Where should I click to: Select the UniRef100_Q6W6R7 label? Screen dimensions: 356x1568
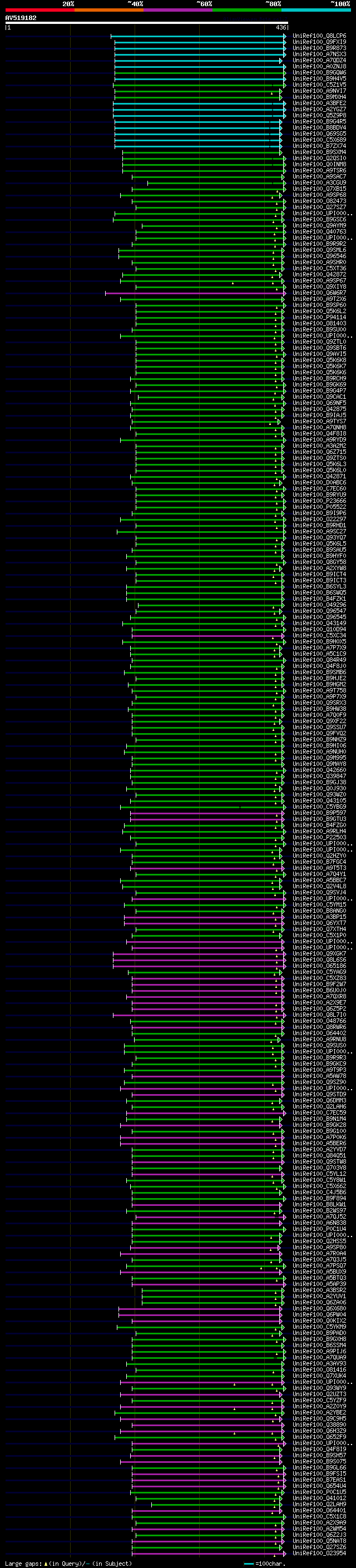[x=319, y=293]
